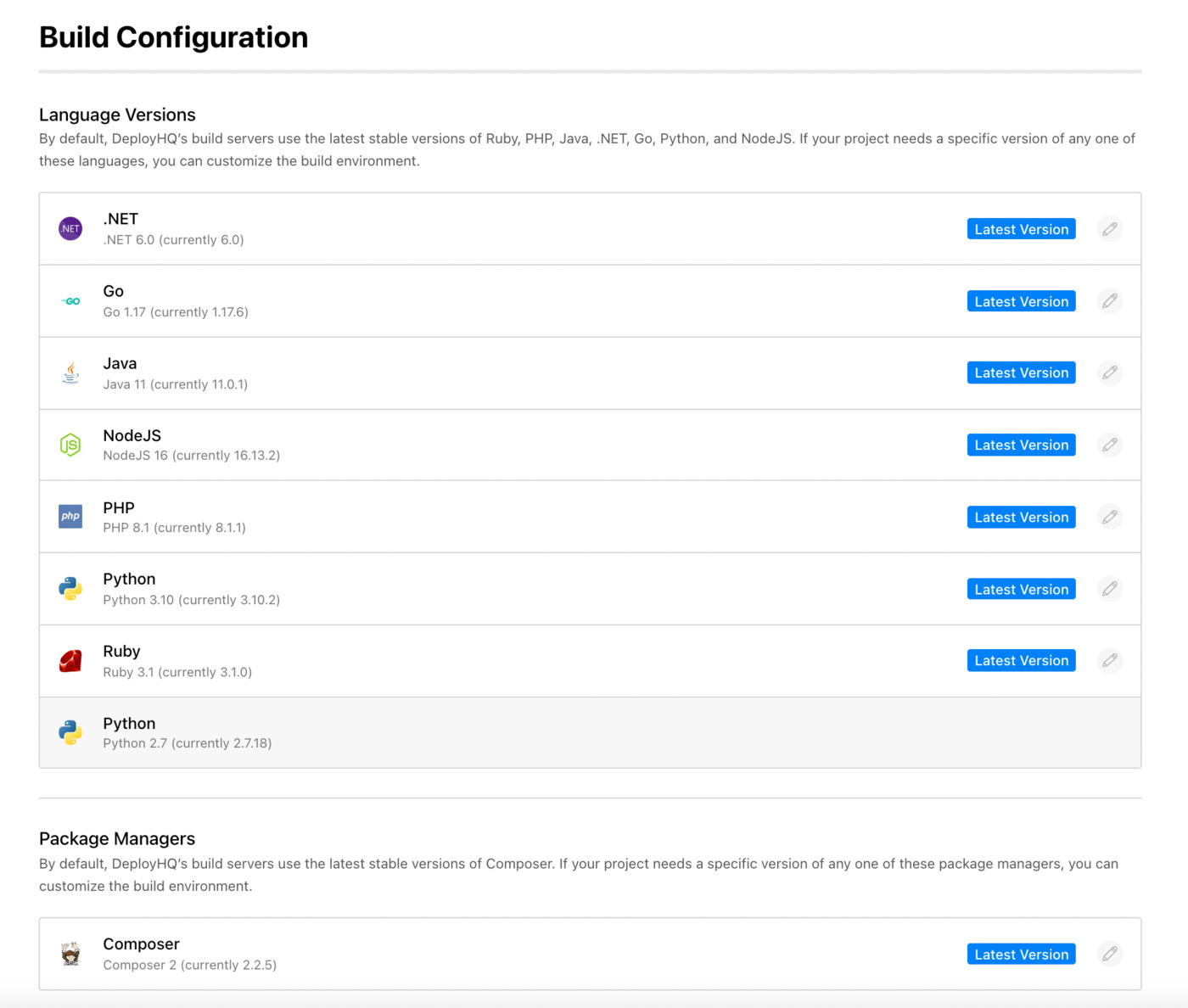Click the Java coffee cup logo

(71, 372)
